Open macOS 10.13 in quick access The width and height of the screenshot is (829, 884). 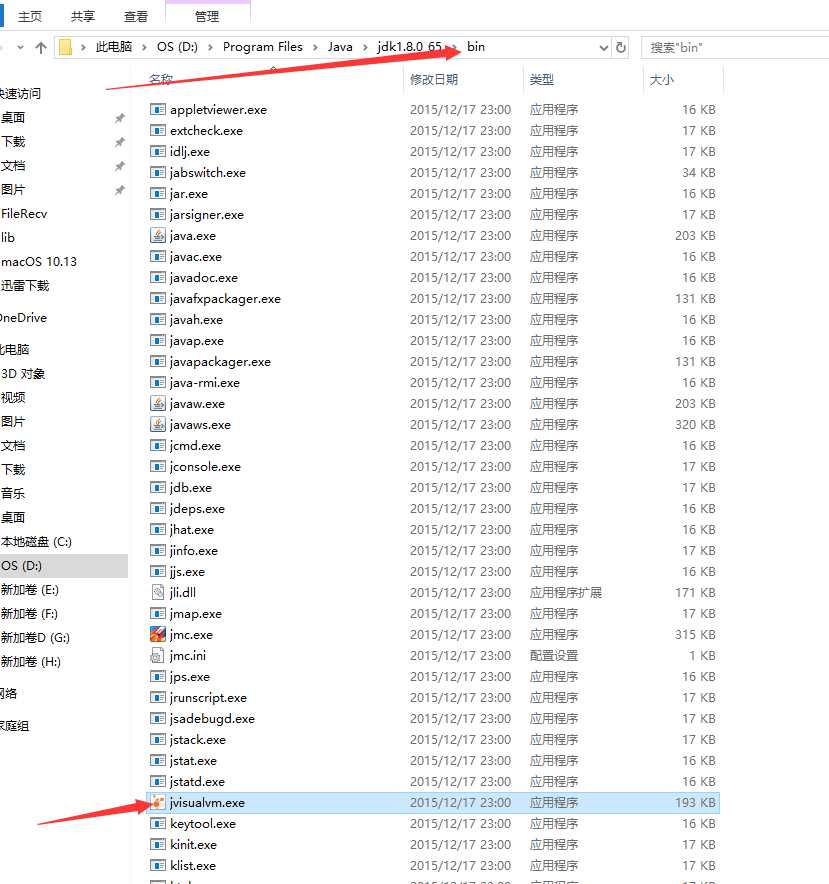[x=38, y=262]
